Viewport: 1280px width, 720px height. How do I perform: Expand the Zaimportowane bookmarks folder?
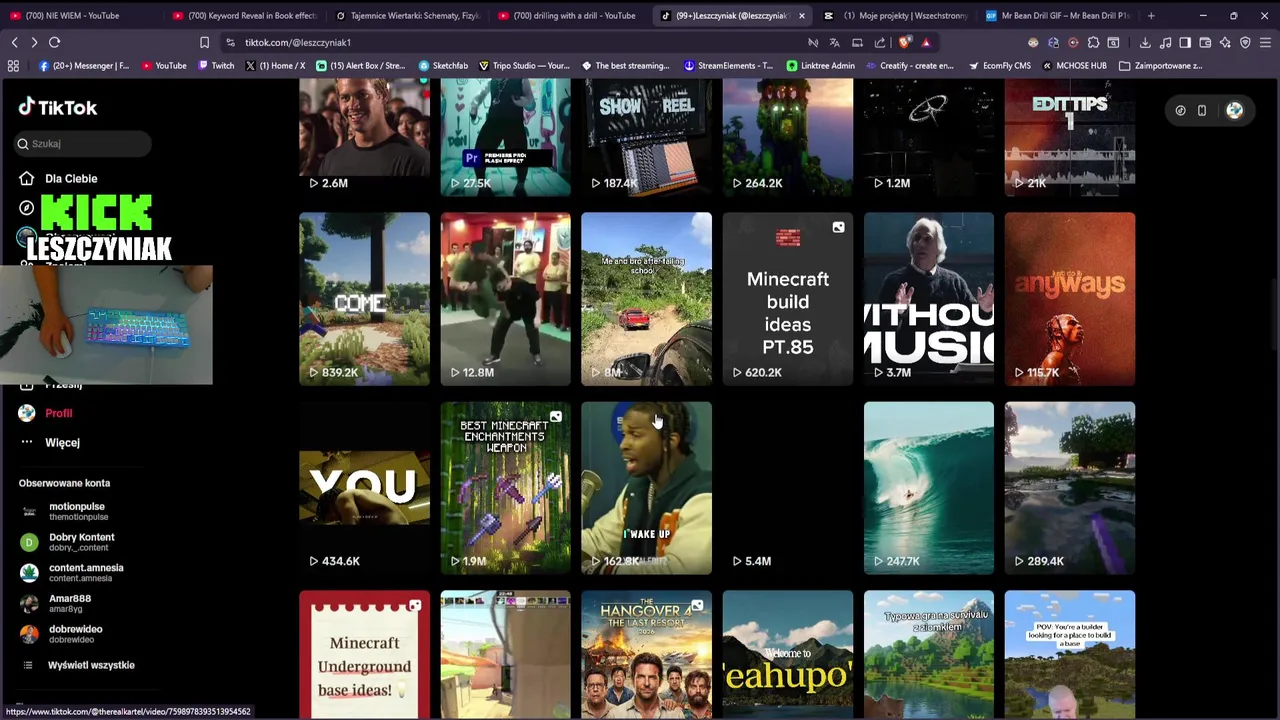[x=1160, y=65]
